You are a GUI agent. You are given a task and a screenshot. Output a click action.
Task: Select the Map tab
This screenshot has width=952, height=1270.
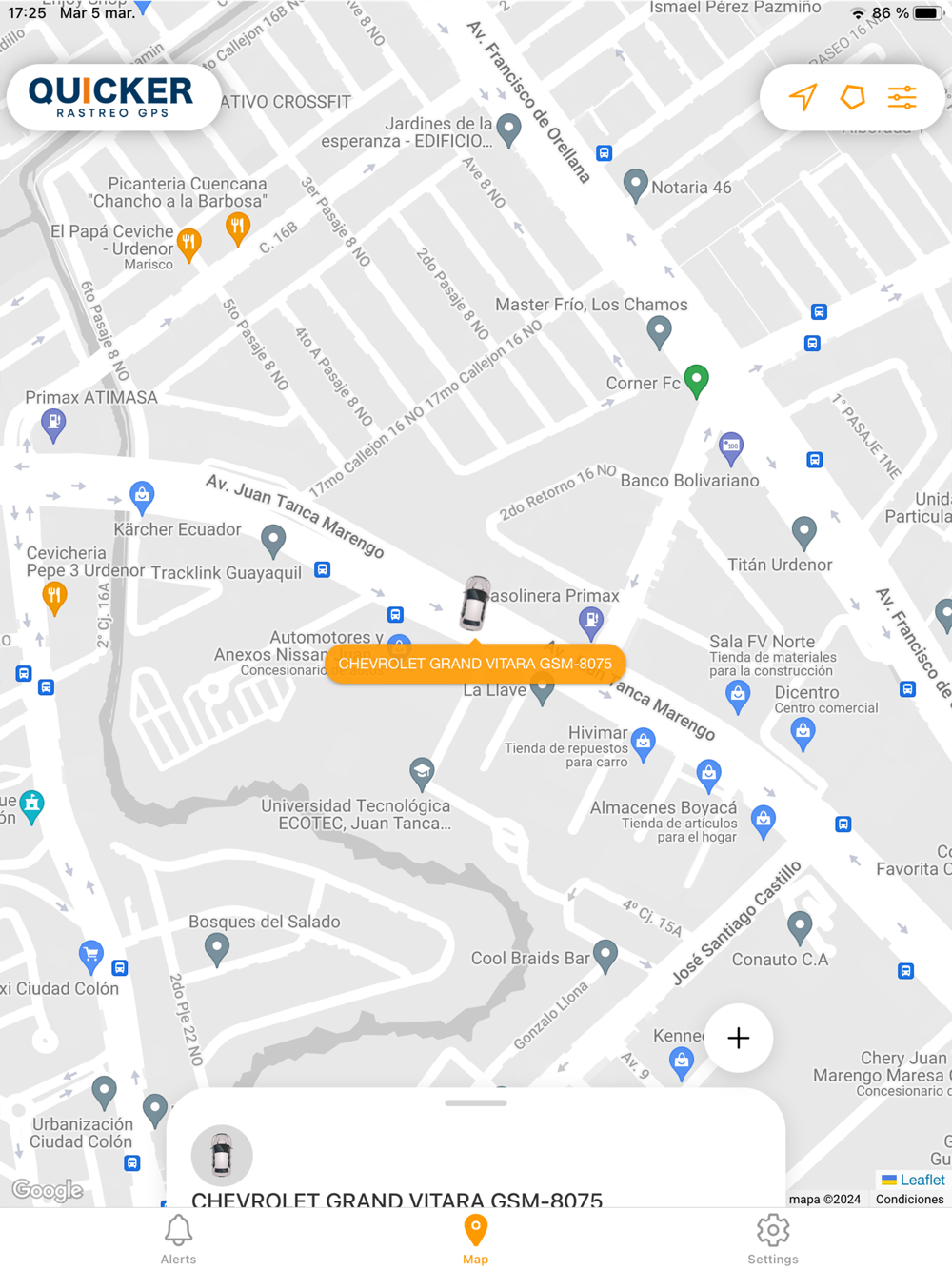pyautogui.click(x=475, y=1239)
